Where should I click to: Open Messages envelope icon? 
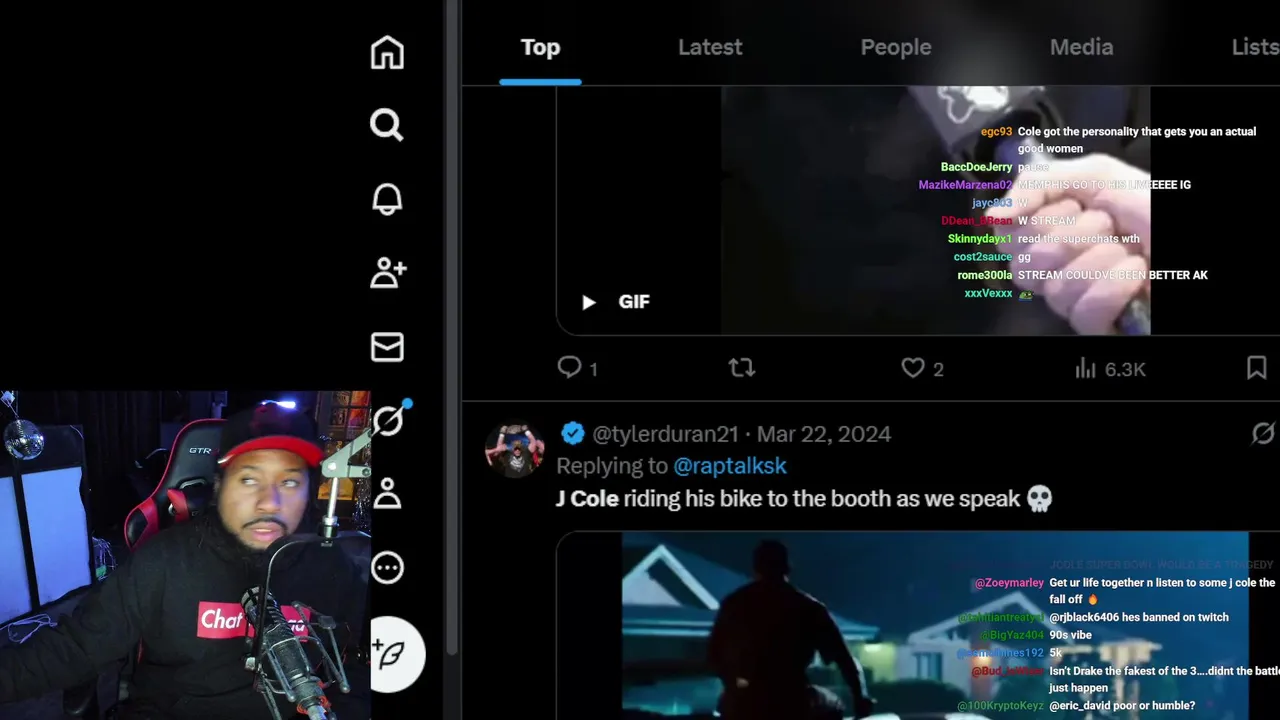pyautogui.click(x=387, y=347)
